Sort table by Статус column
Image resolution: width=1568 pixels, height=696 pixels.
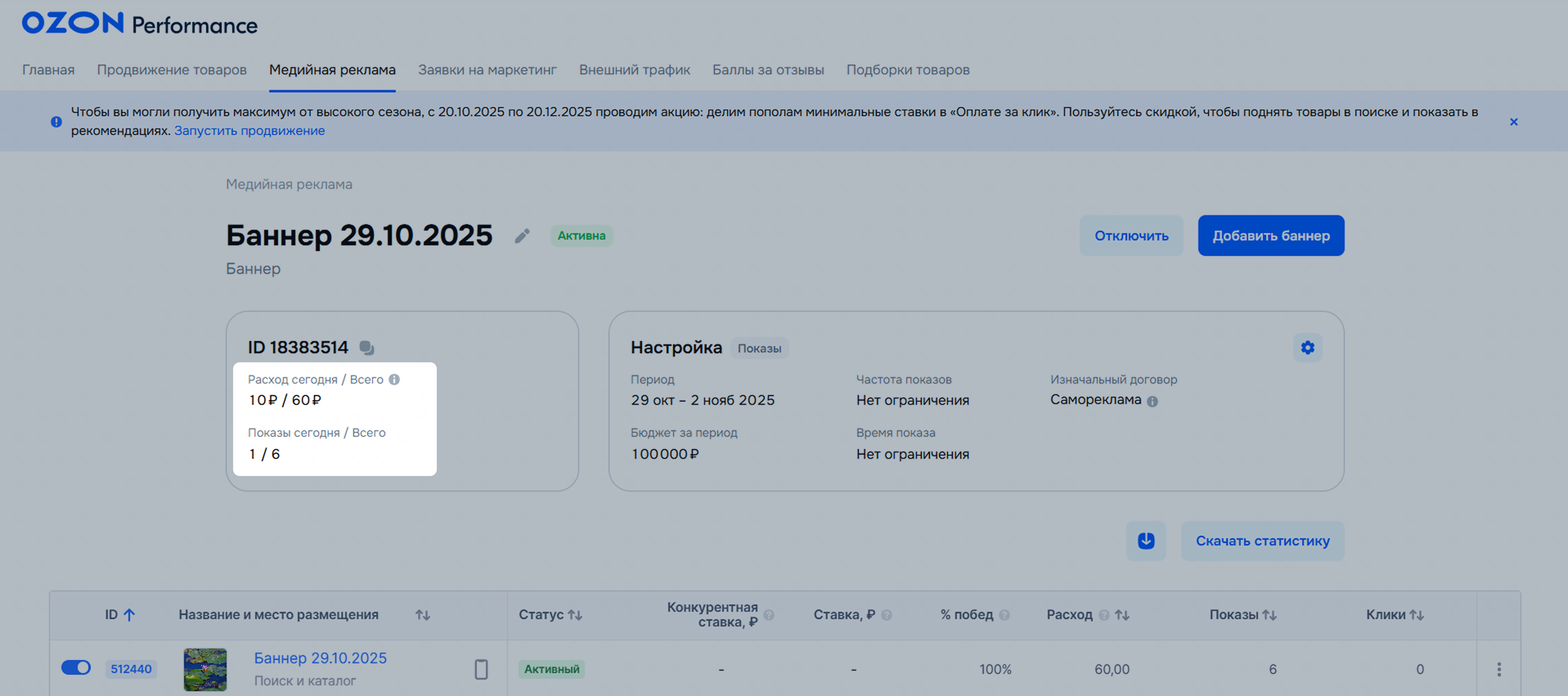coord(575,615)
